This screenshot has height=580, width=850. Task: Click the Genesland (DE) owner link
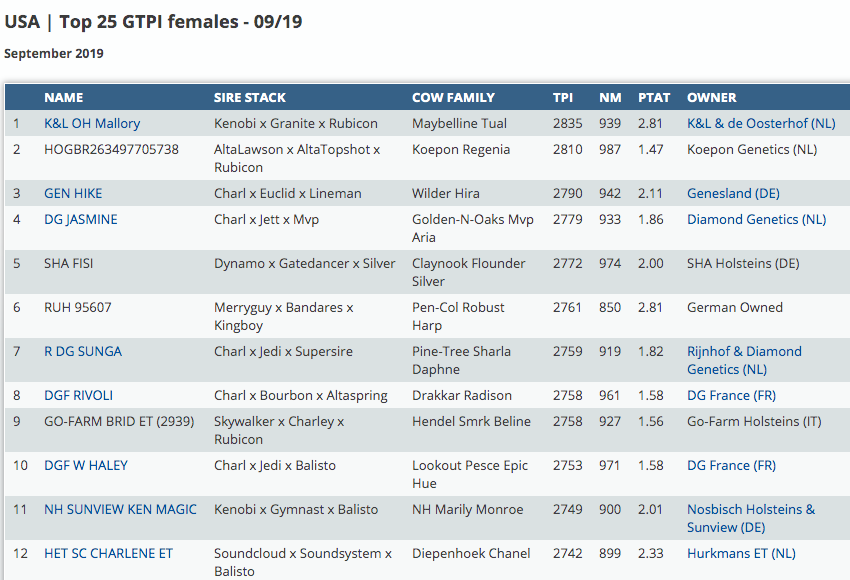click(733, 194)
